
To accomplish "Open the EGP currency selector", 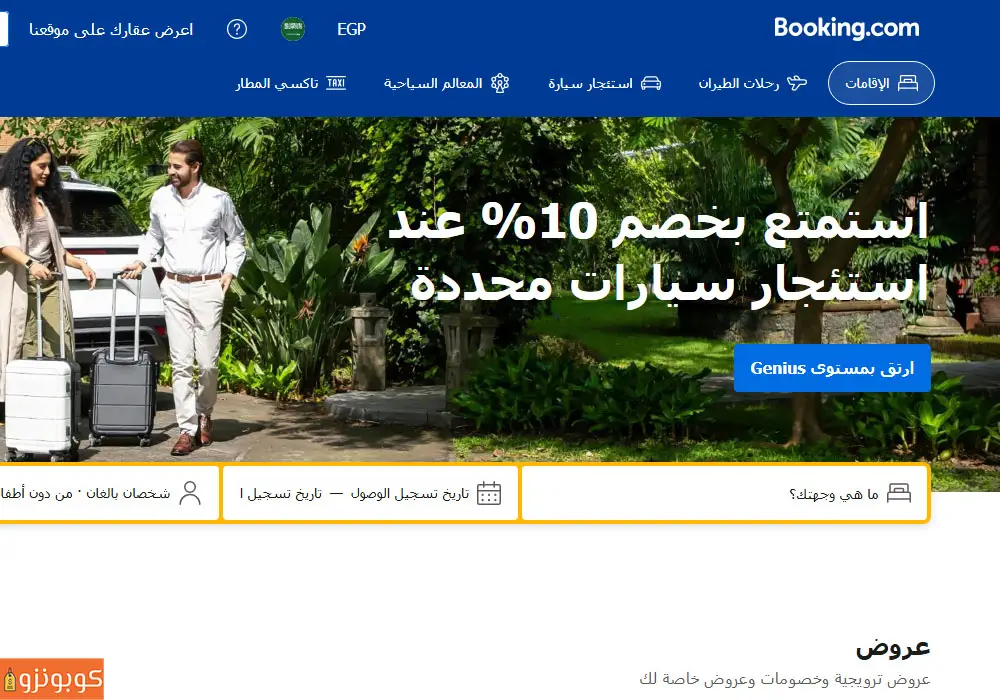I will [x=351, y=29].
